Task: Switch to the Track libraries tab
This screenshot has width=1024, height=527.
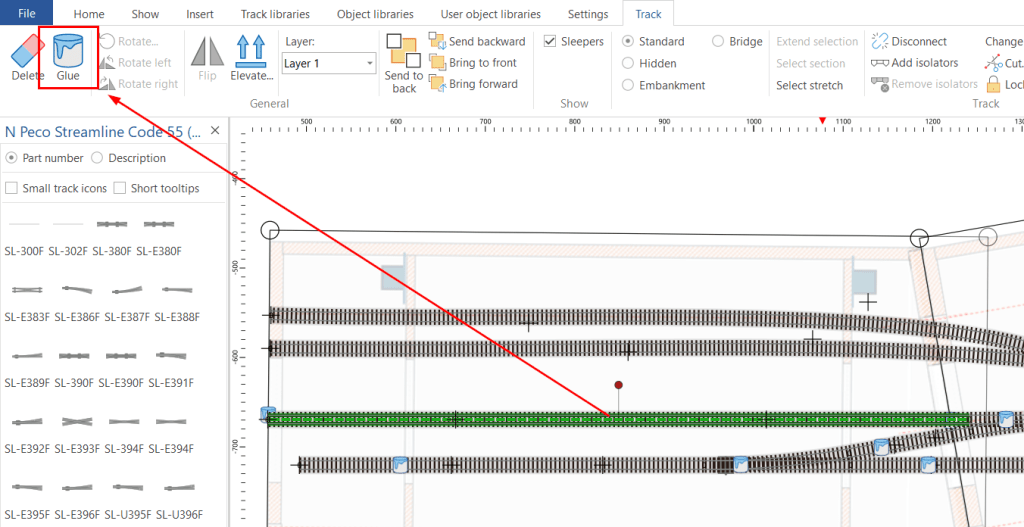Action: click(x=275, y=14)
